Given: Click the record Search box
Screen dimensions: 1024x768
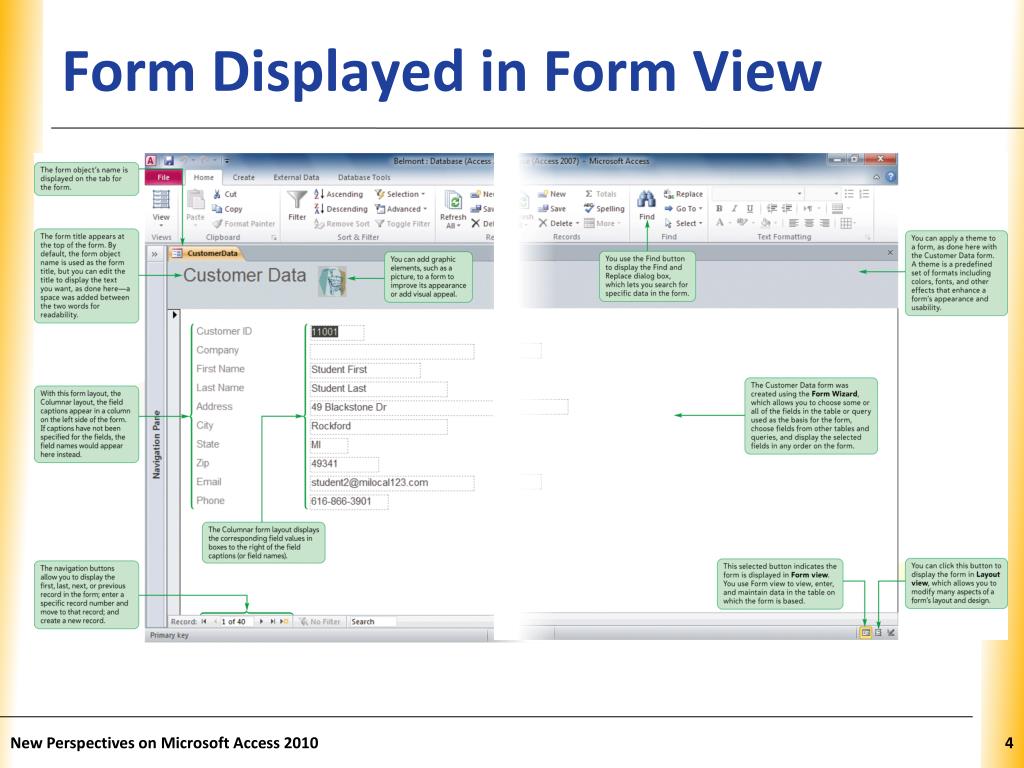Looking at the screenshot, I should (373, 622).
